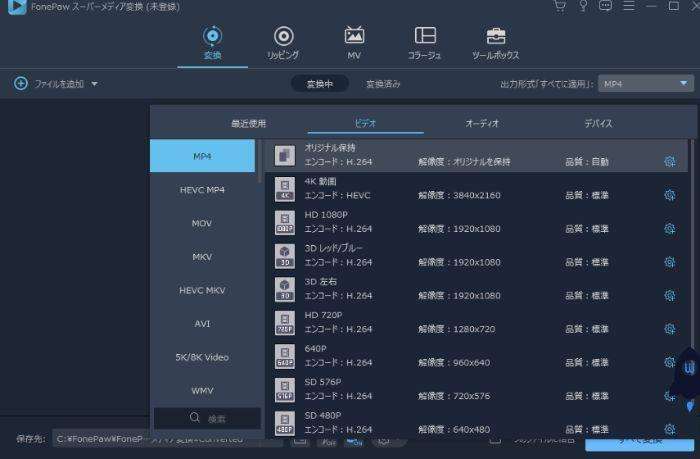This screenshot has width=700, height=459.
Task: Choose 5K/8K Video format
Action: [x=202, y=357]
